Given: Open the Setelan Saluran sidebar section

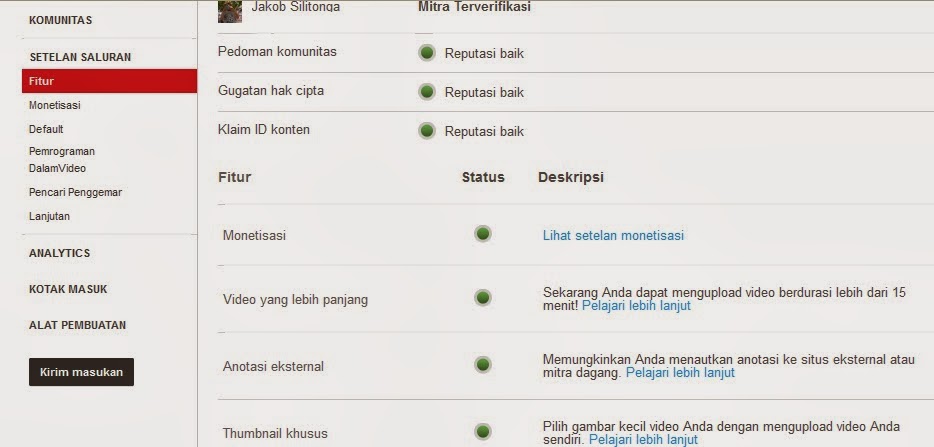Looking at the screenshot, I should coord(80,57).
